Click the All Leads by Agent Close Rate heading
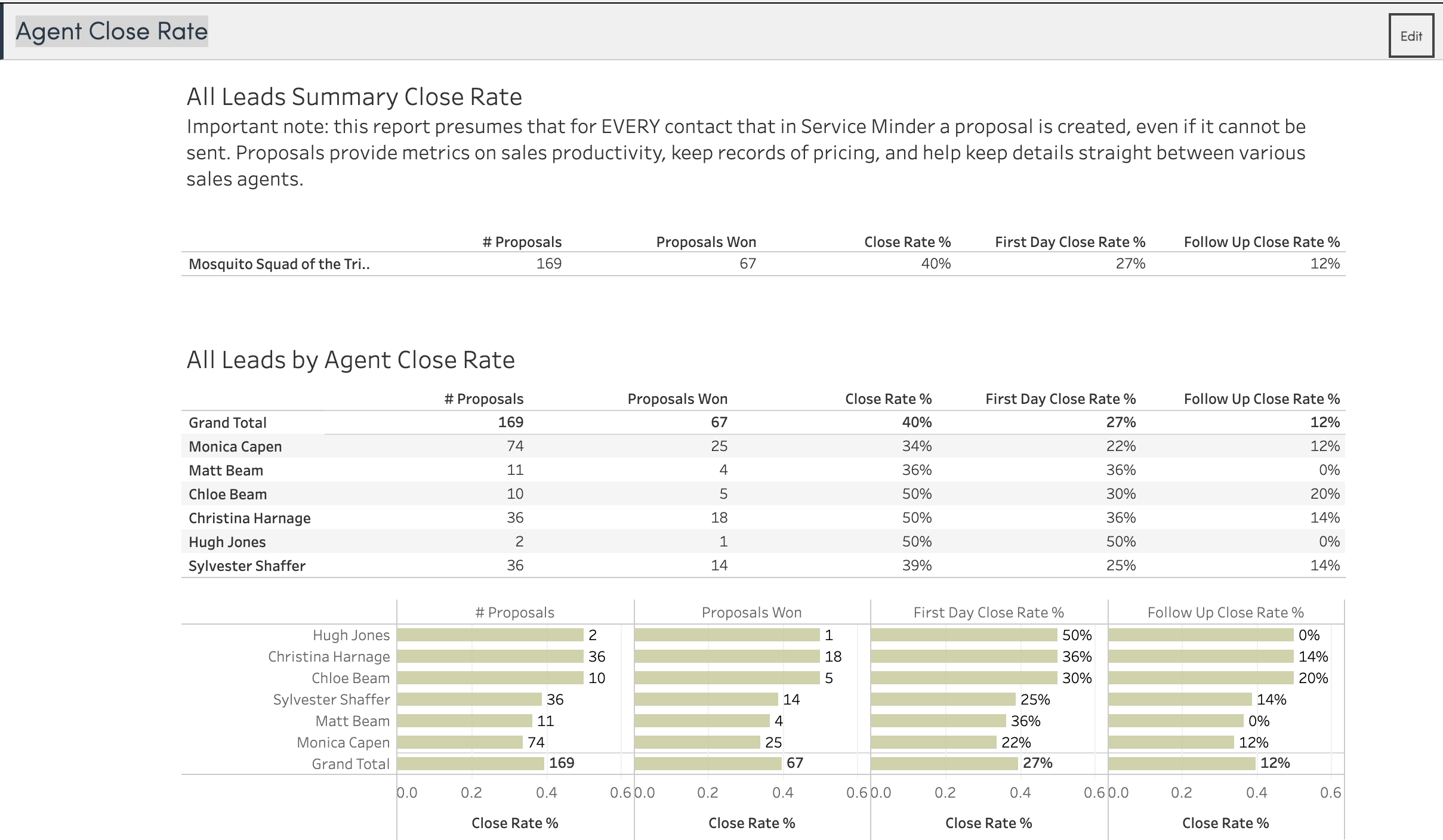 tap(350, 360)
